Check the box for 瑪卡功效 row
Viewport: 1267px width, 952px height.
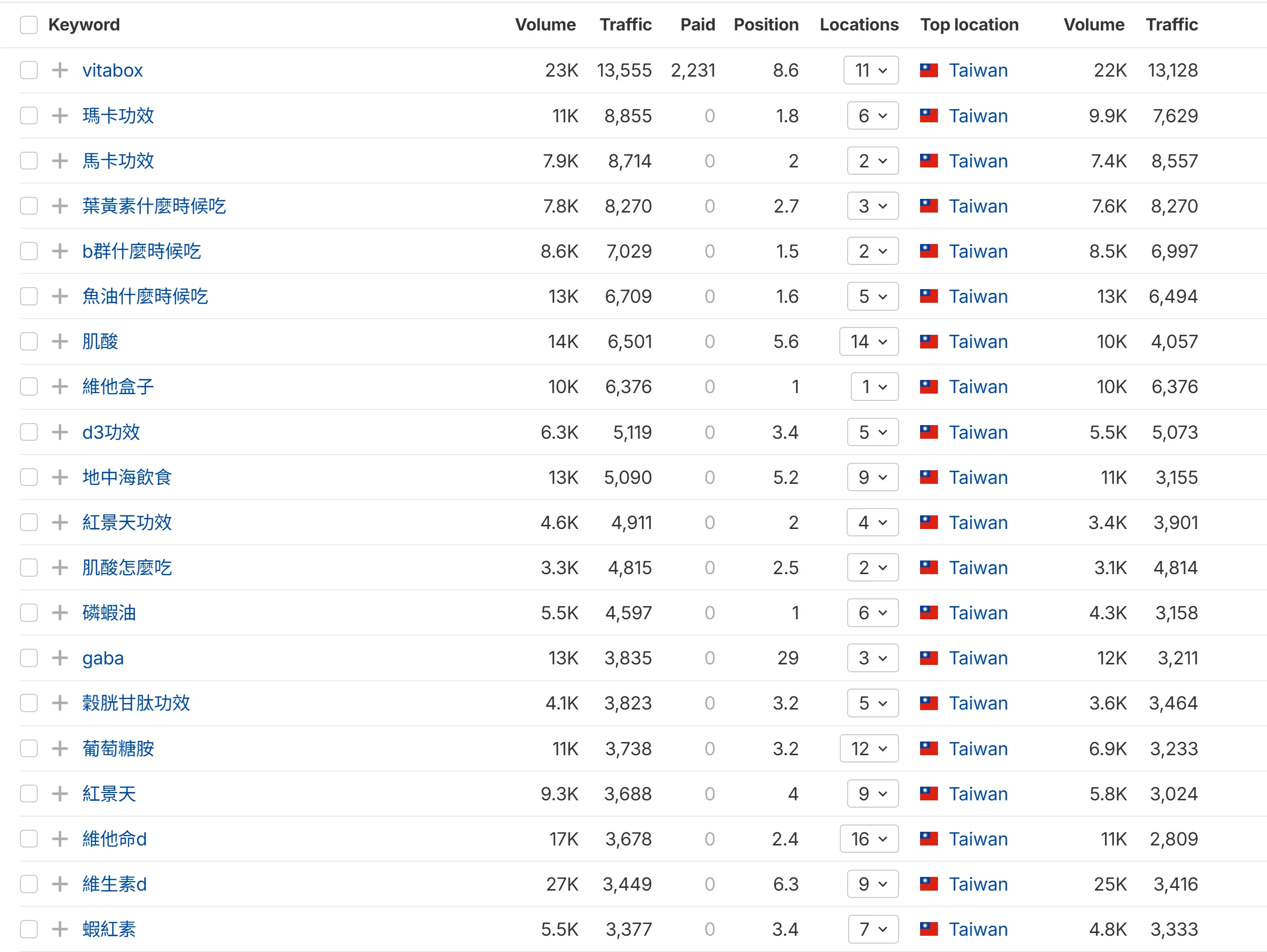(29, 115)
